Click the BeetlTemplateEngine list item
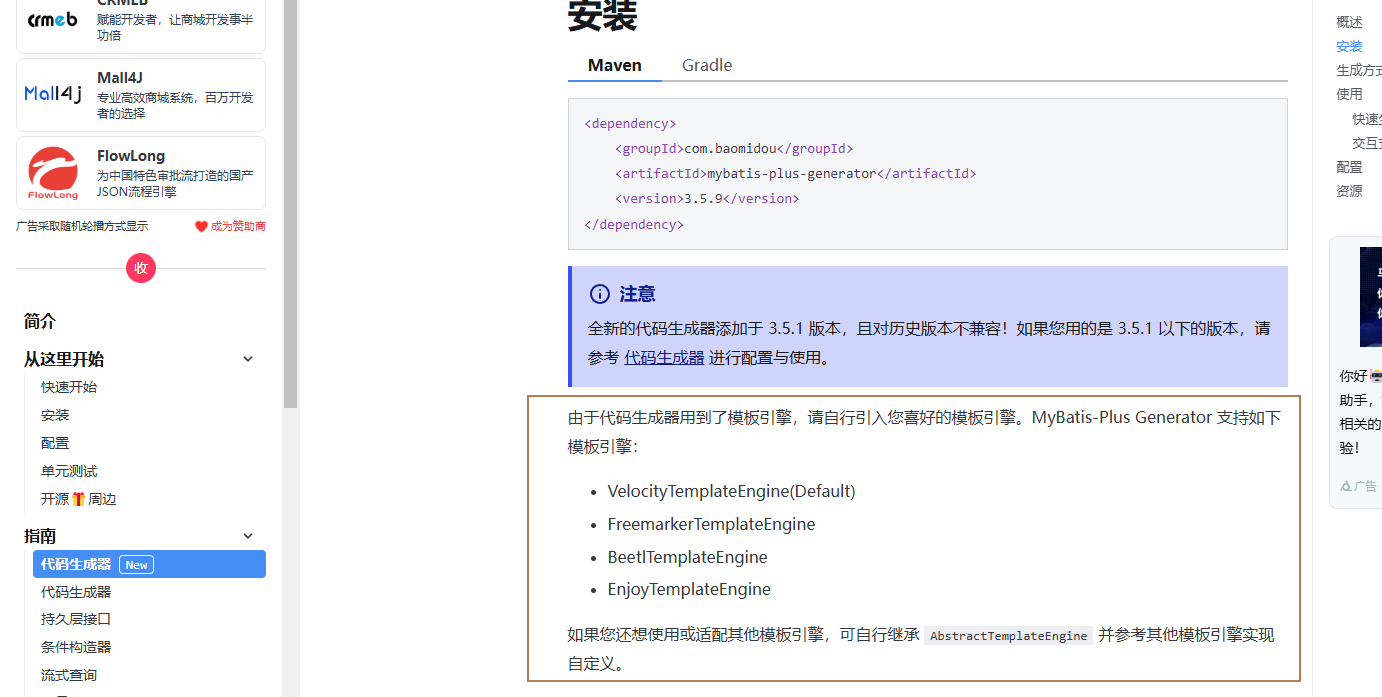Screen dimensions: 1382x697 tap(687, 557)
